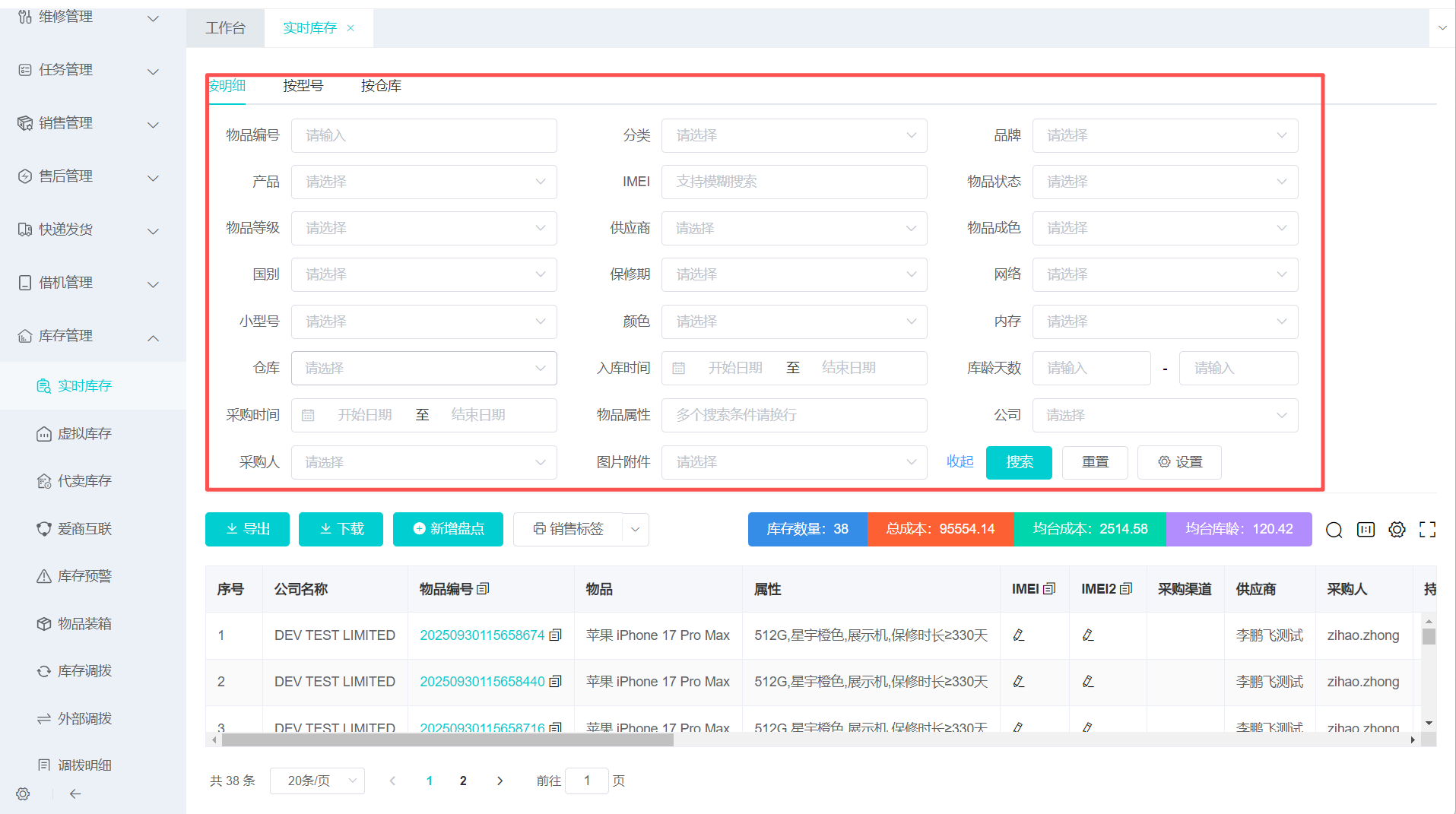1456x814 pixels.
Task: Open the column settings gear icon
Action: click(1397, 530)
